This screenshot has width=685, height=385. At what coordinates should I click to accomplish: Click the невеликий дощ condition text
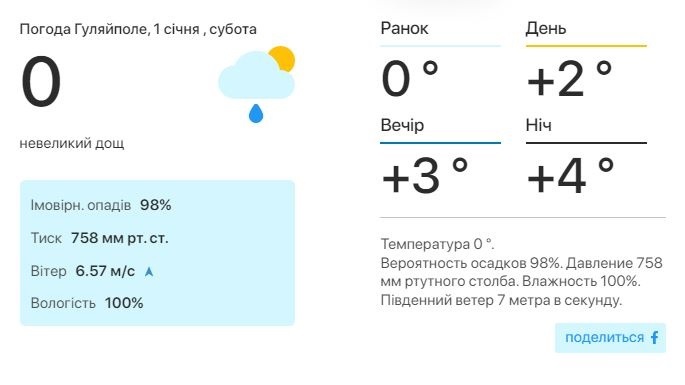72,143
